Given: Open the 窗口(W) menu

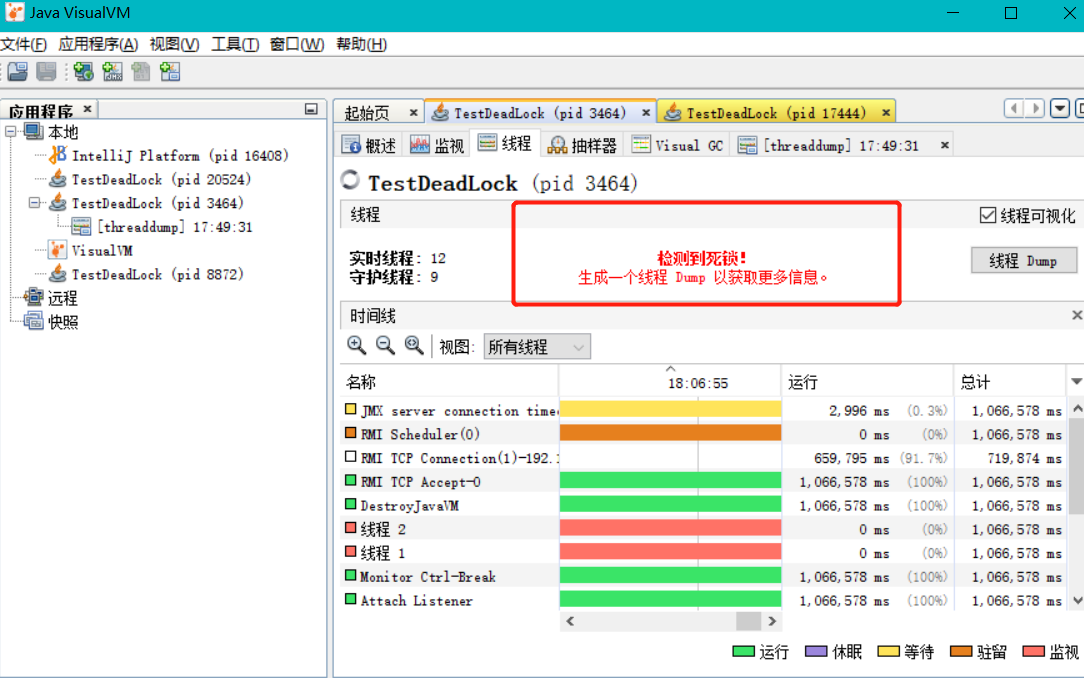Looking at the screenshot, I should click(x=297, y=44).
